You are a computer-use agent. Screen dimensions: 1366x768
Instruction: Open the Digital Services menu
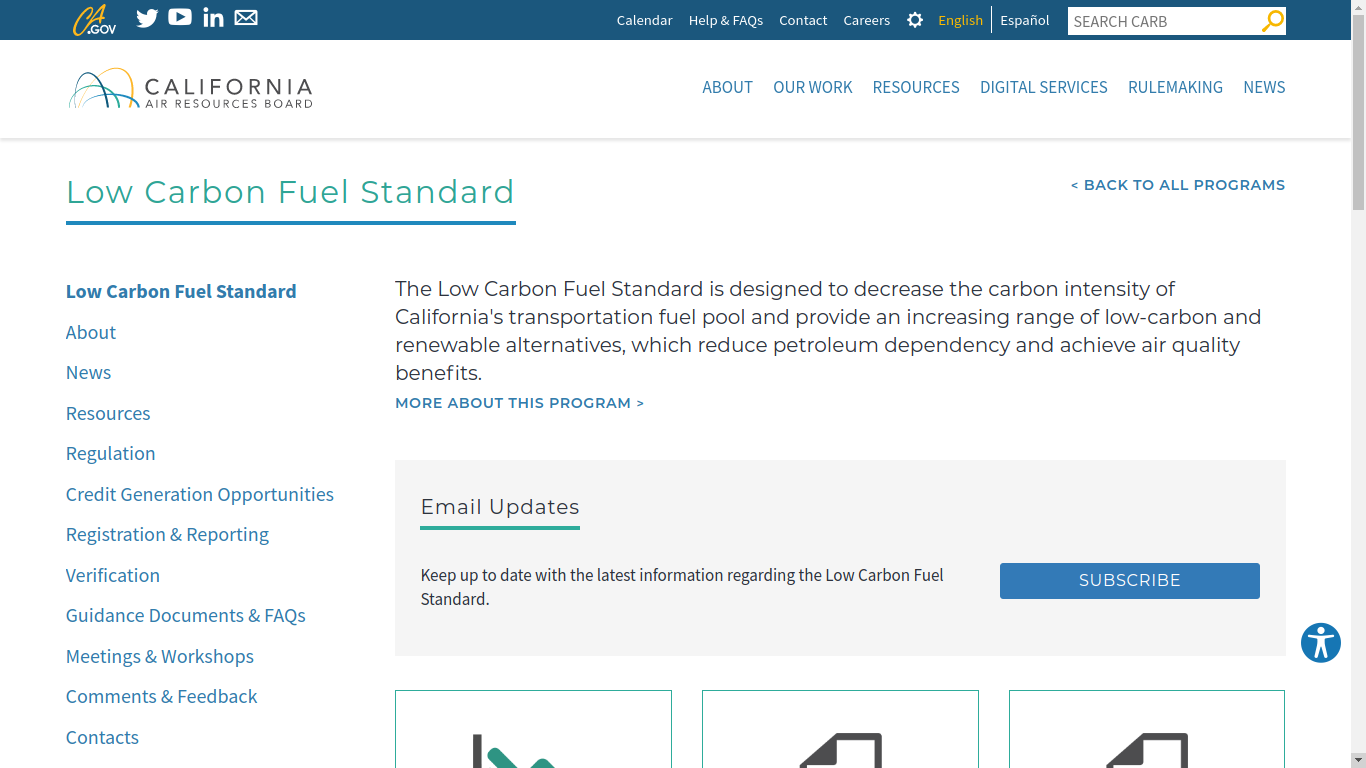point(1043,87)
